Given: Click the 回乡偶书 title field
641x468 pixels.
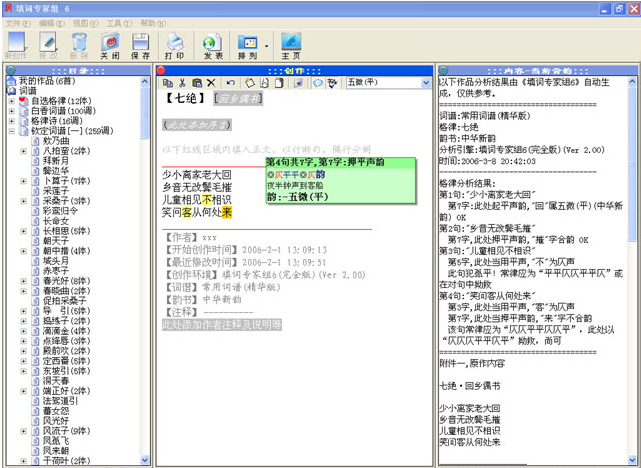Looking at the screenshot, I should pyautogui.click(x=238, y=98).
